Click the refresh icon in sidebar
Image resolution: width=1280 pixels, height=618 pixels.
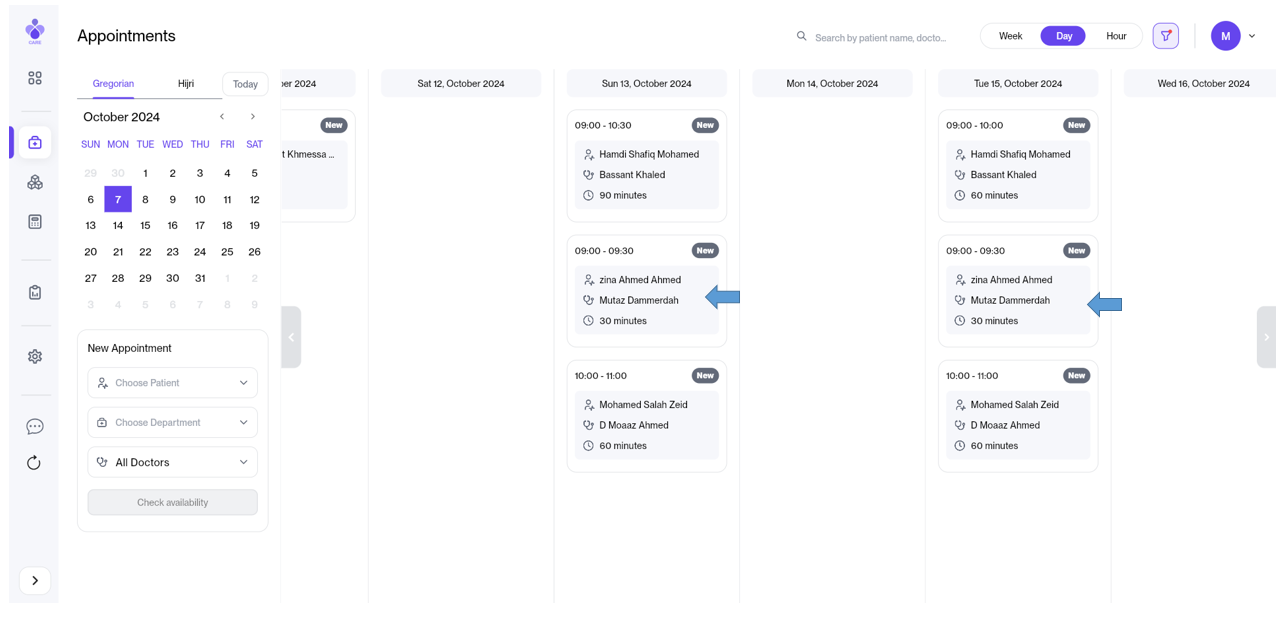pos(35,463)
